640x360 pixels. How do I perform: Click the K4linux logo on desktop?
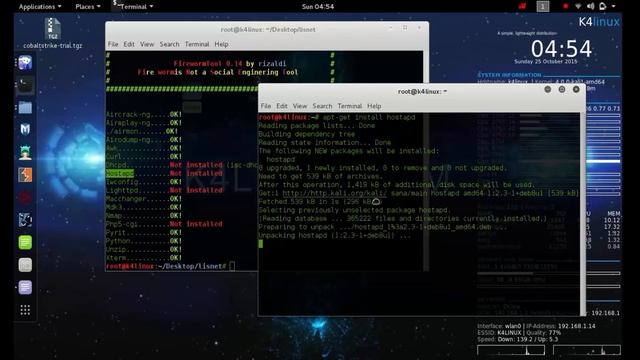pyautogui.click(x=599, y=22)
